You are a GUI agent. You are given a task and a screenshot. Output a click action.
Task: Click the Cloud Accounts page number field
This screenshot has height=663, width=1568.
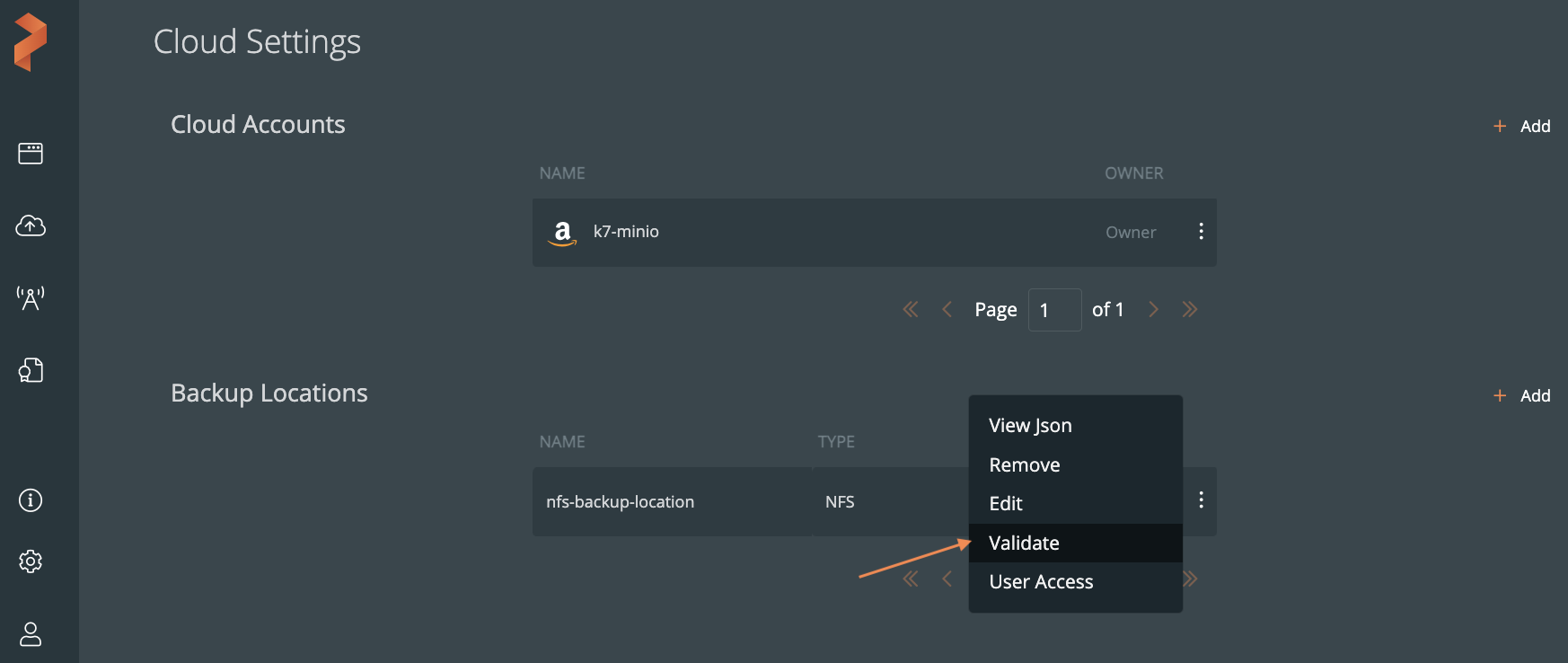[1054, 310]
